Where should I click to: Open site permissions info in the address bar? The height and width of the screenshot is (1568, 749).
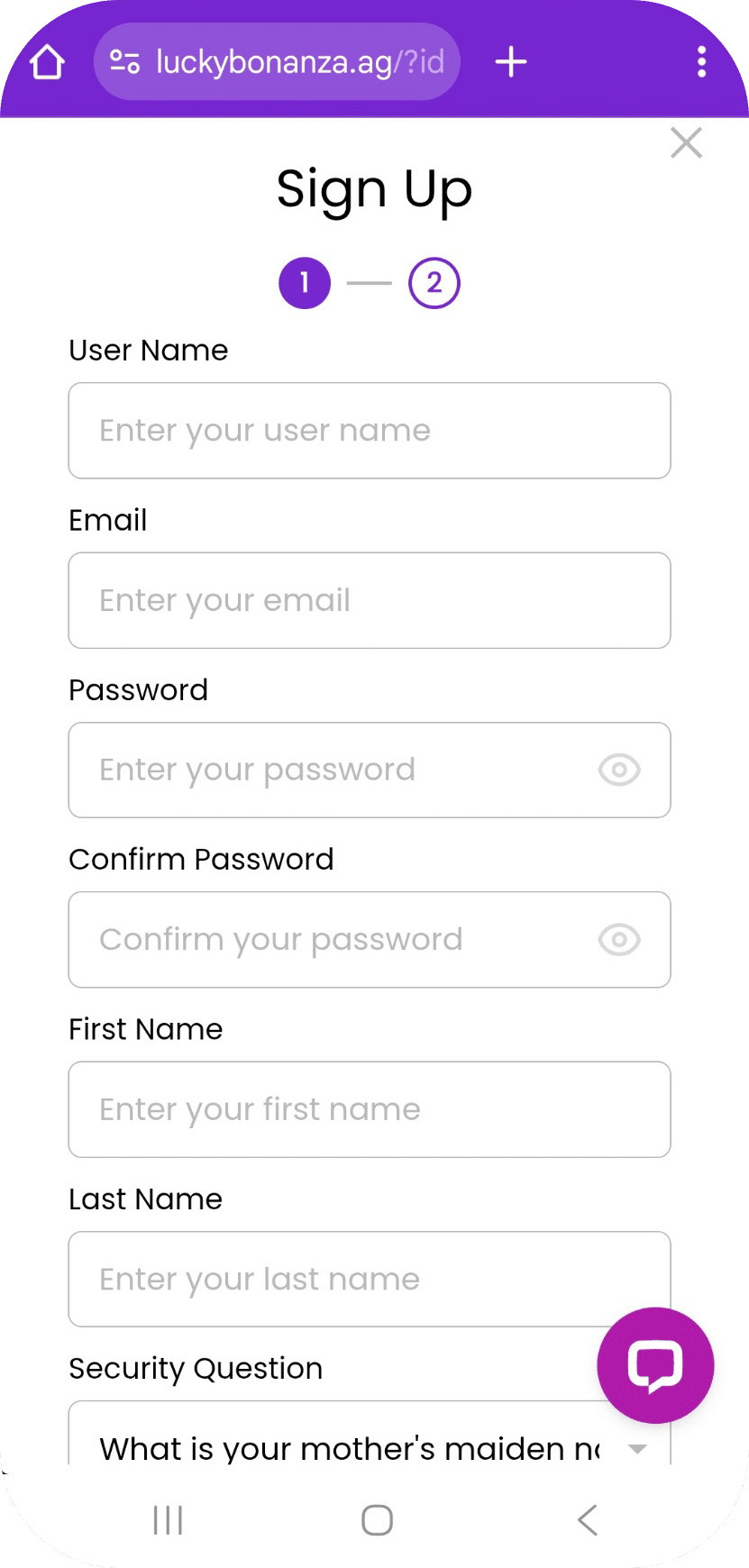124,61
